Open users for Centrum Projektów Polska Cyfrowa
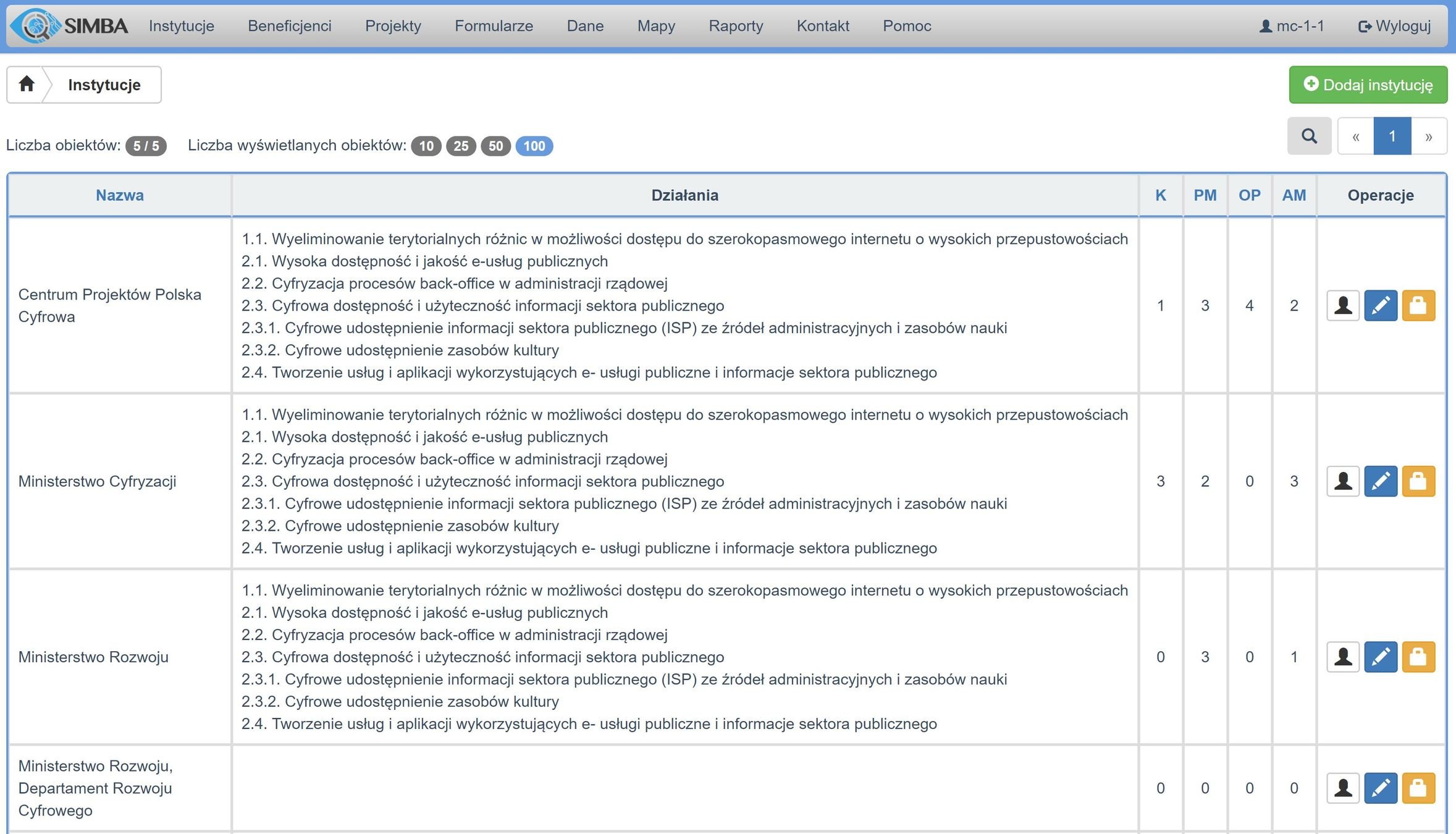 1342,305
